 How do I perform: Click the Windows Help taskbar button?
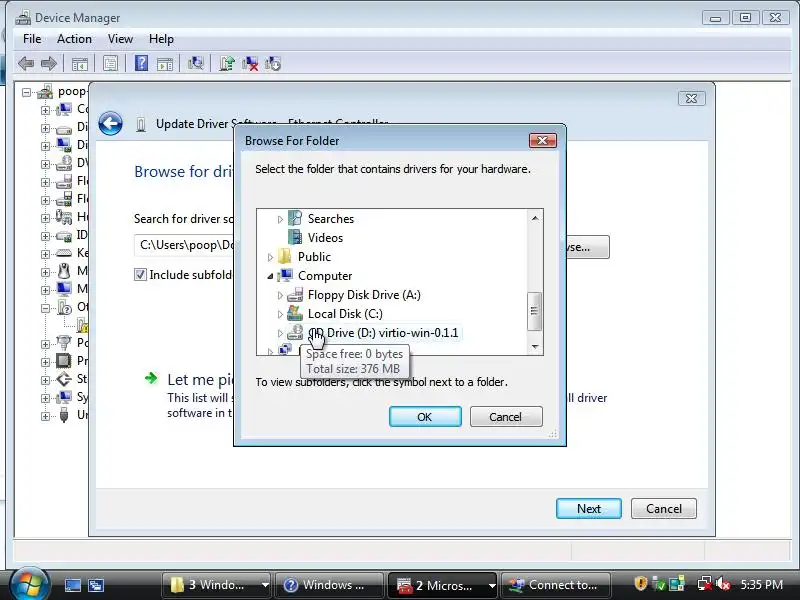[329, 585]
